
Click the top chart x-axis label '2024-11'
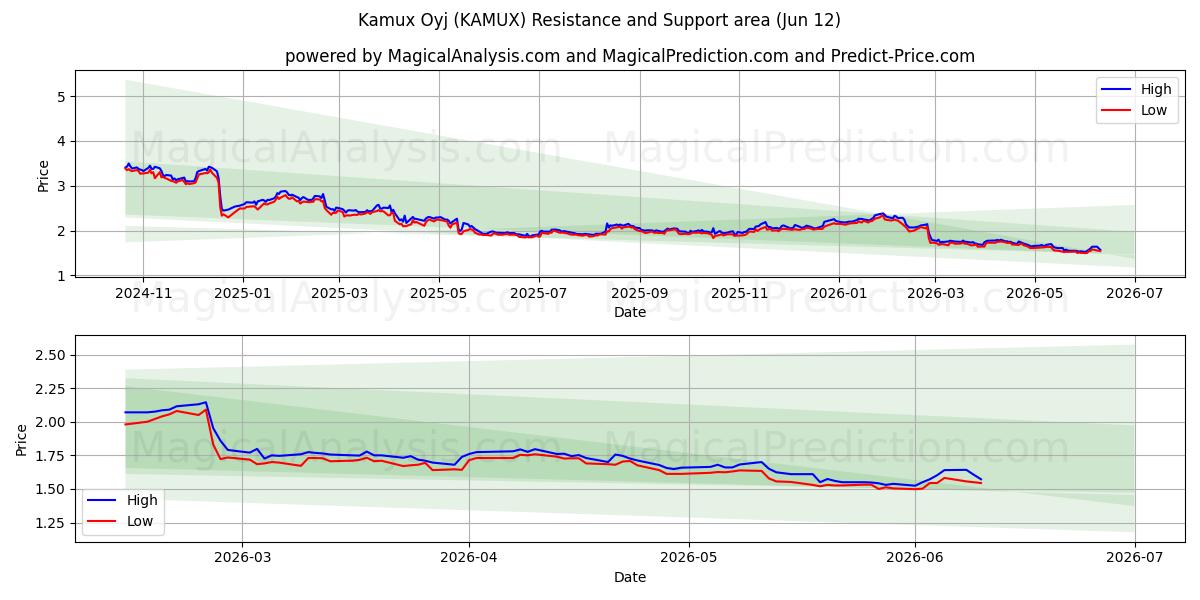click(143, 293)
